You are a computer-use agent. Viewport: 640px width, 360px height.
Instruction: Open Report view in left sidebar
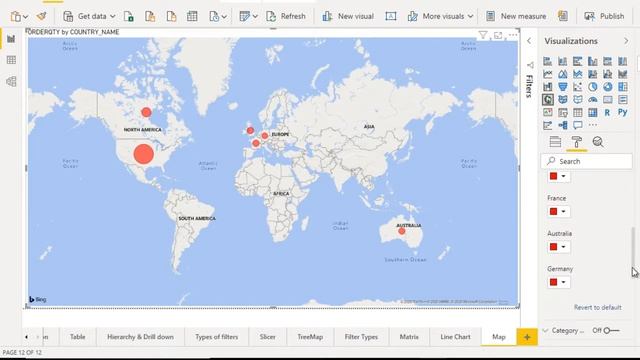coord(11,39)
